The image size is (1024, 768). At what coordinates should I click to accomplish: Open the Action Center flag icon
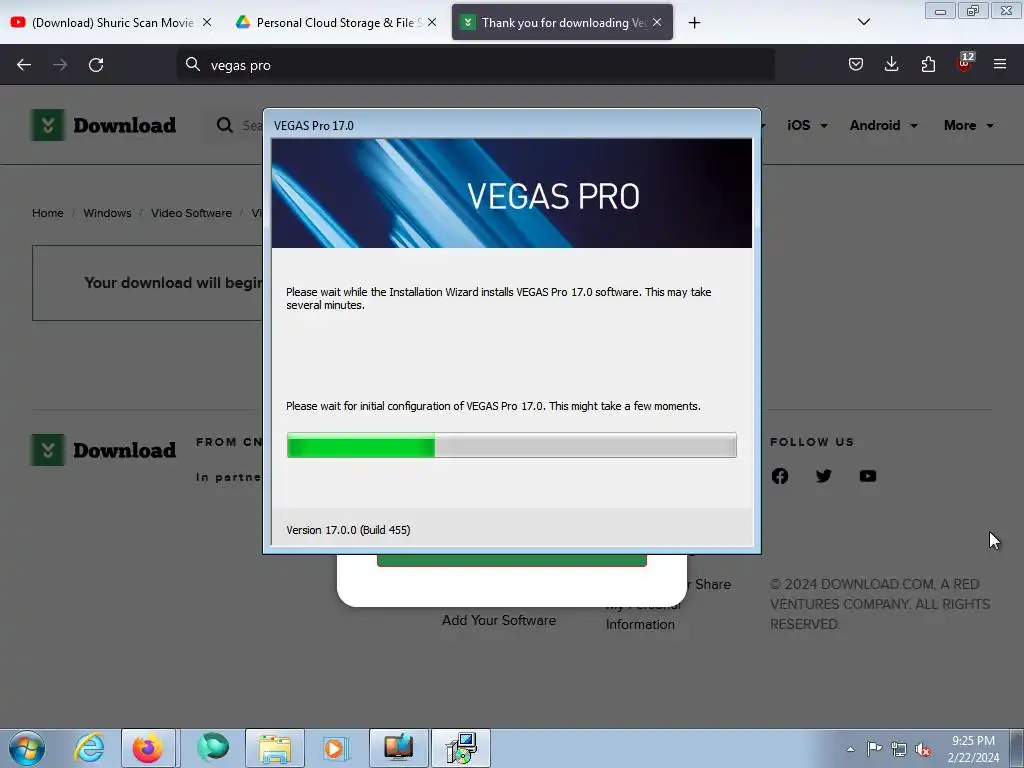[x=874, y=749]
